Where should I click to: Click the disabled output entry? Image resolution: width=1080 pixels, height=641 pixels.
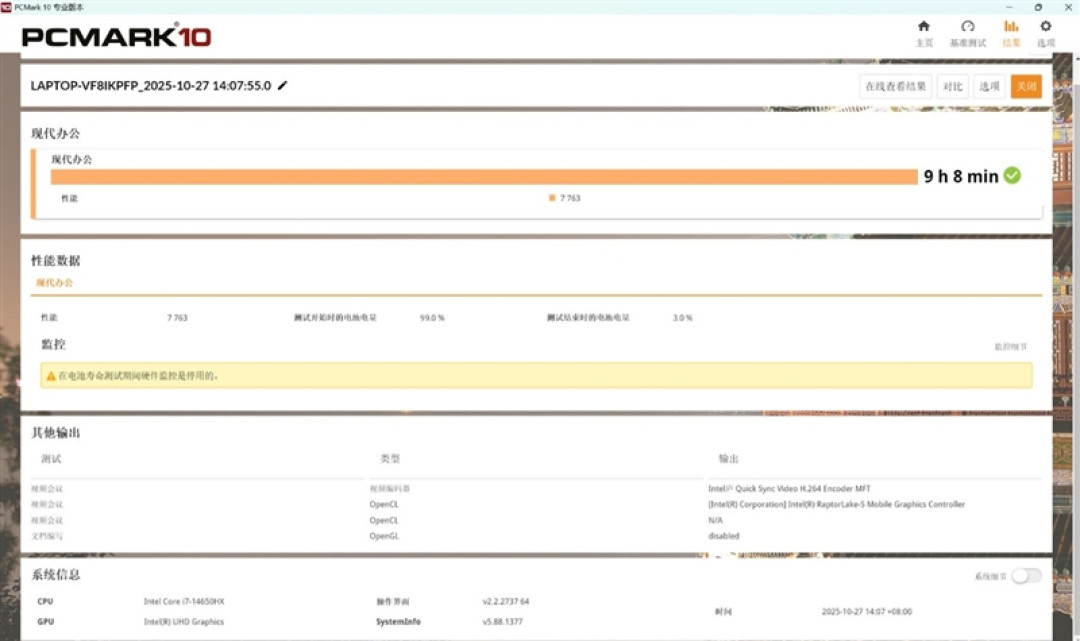tap(724, 536)
